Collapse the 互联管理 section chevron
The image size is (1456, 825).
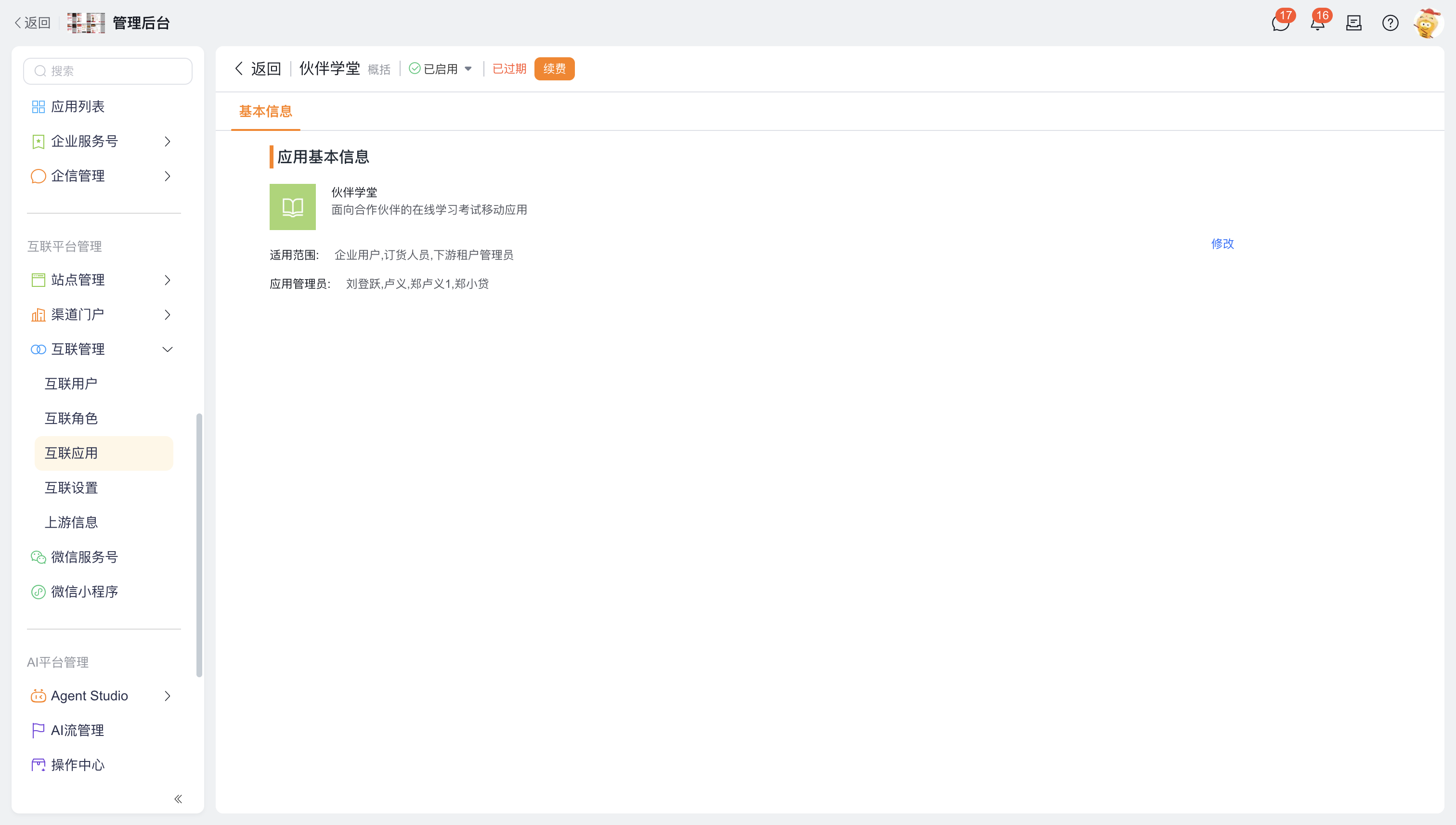coord(167,349)
